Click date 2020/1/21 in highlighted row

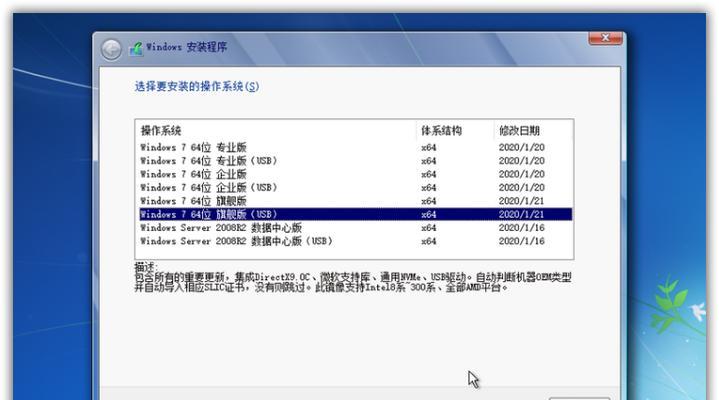[521, 214]
